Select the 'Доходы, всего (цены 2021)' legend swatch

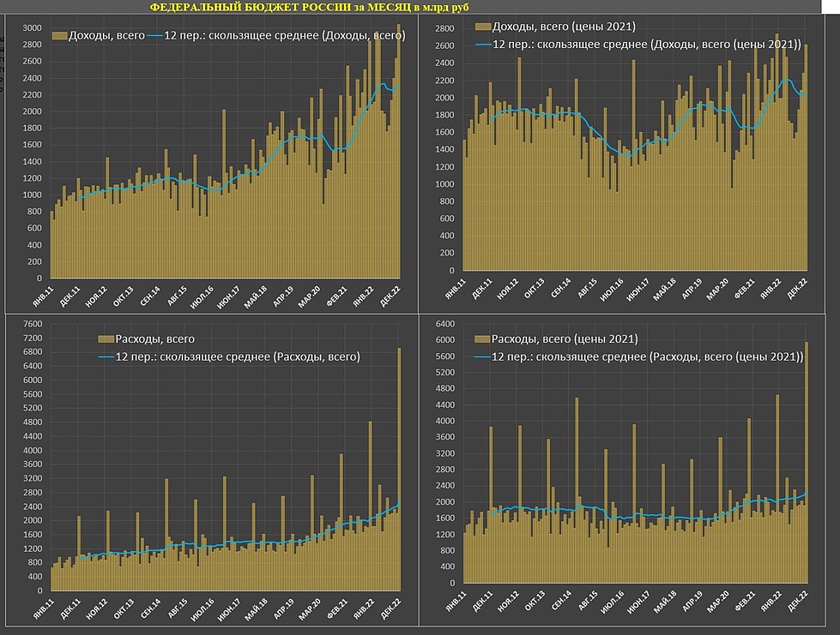pos(483,26)
